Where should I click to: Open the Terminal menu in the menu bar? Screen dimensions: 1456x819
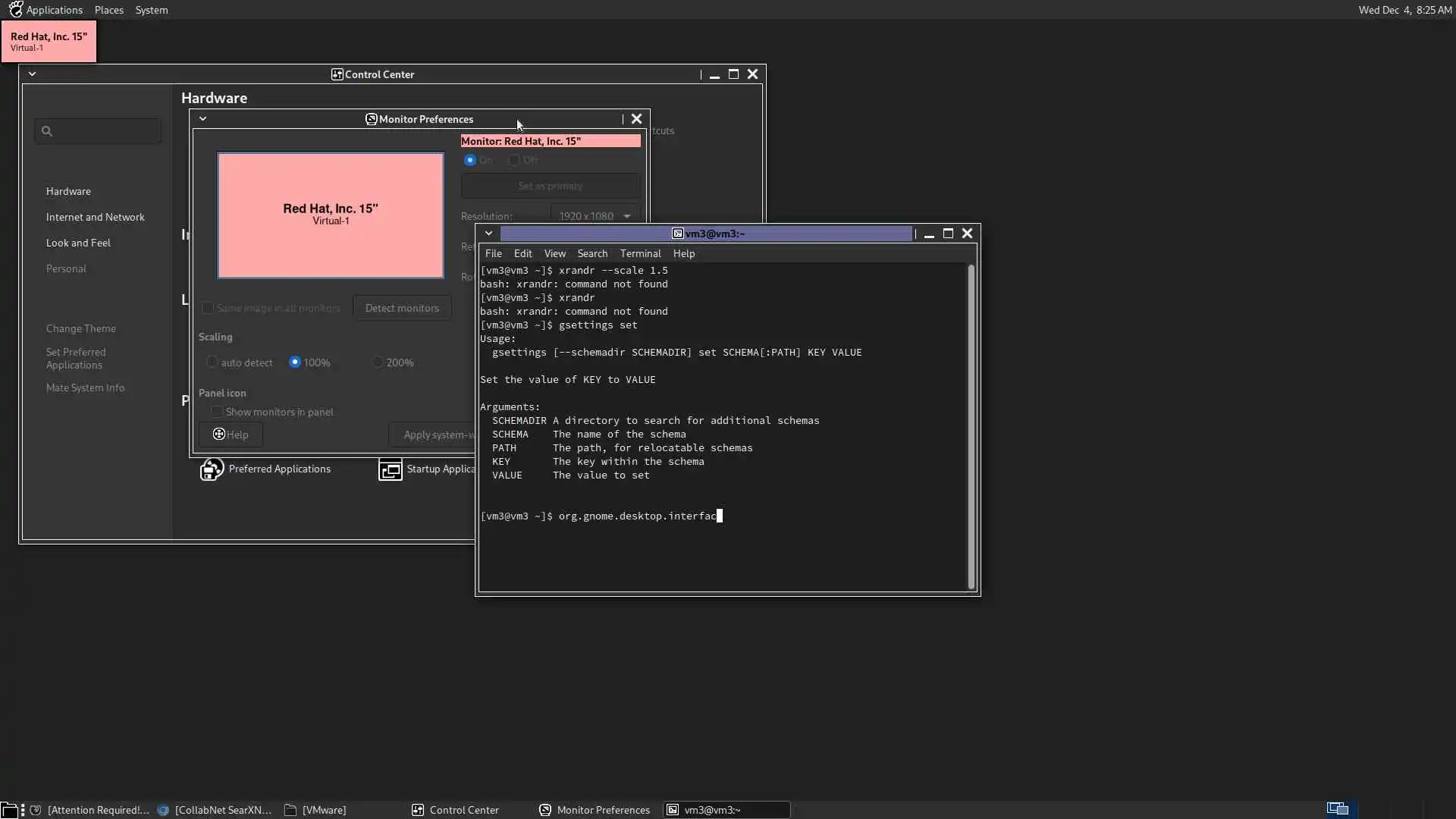coord(640,253)
